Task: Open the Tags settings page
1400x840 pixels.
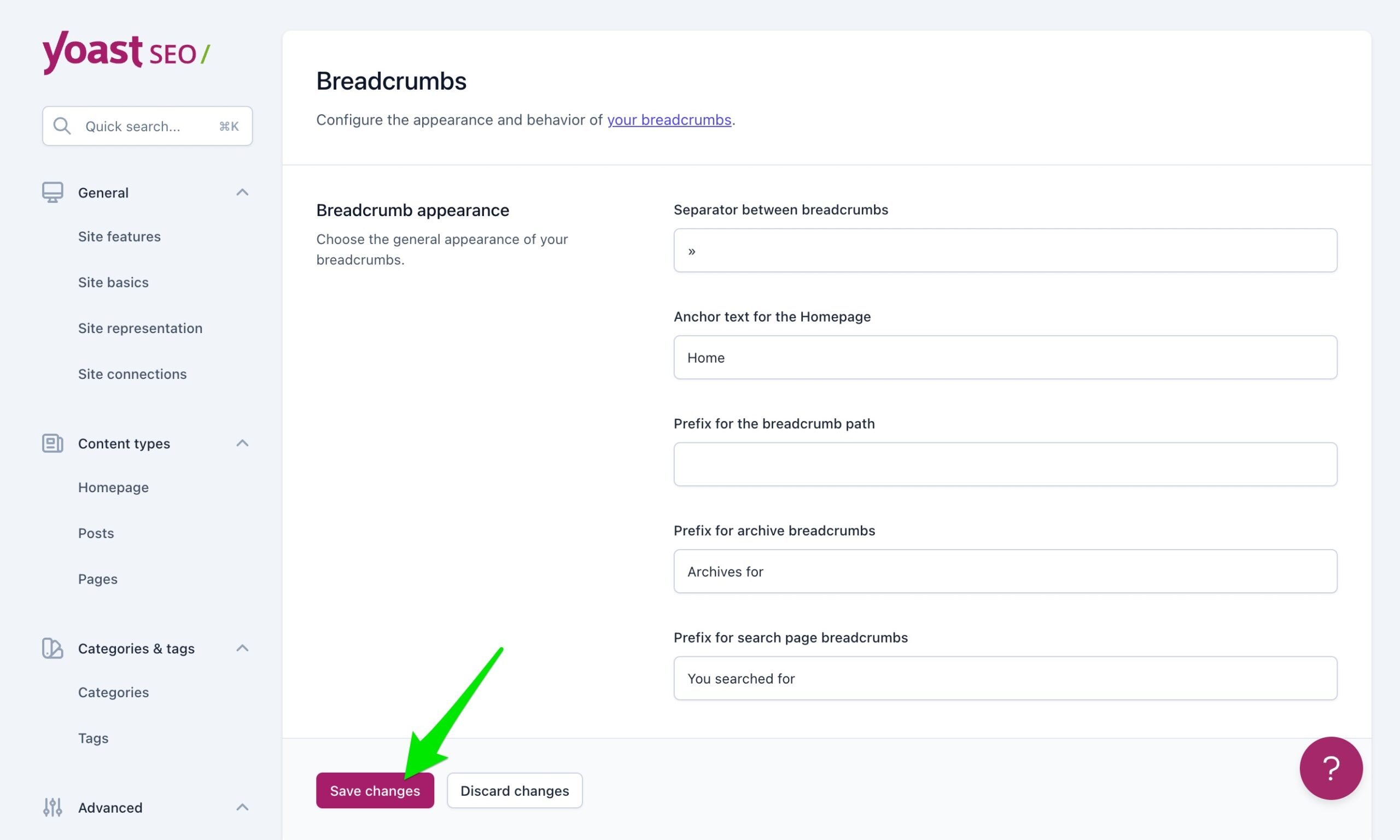Action: [x=93, y=738]
